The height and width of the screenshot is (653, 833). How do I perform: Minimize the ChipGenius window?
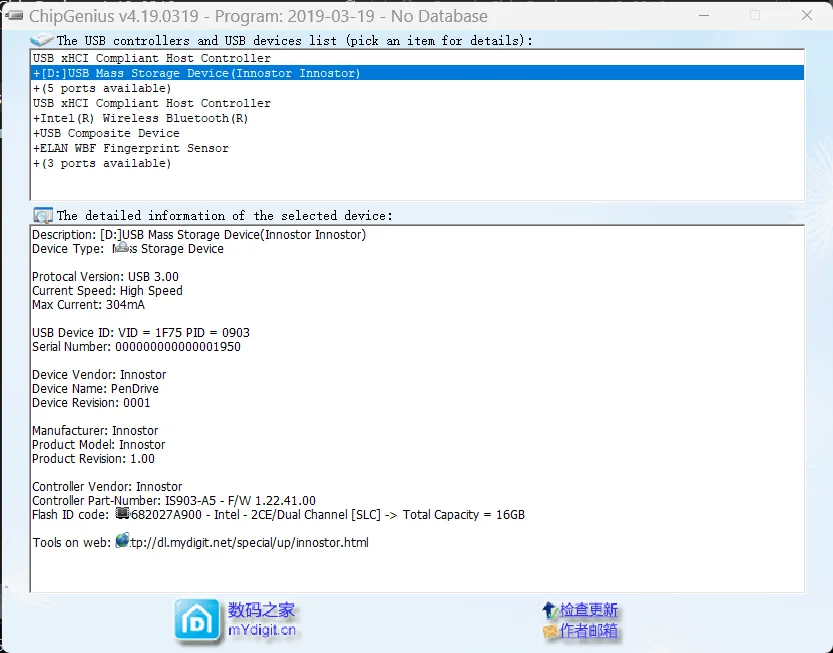tap(704, 15)
